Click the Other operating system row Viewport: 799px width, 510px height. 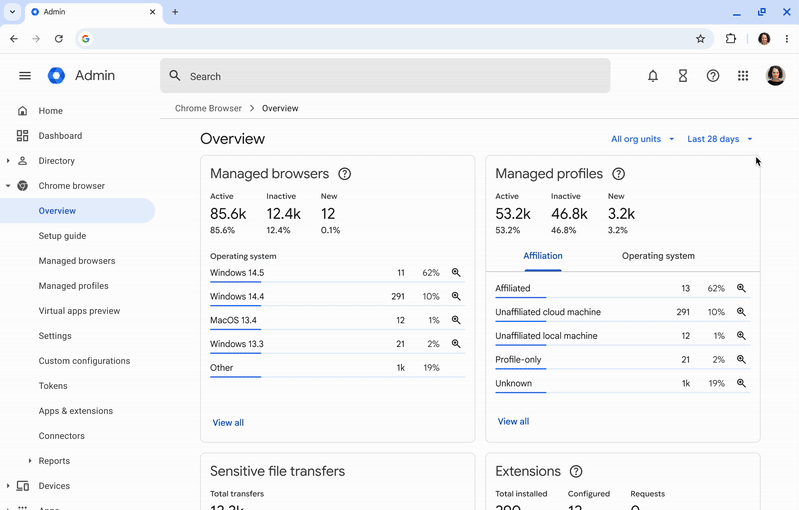click(337, 368)
